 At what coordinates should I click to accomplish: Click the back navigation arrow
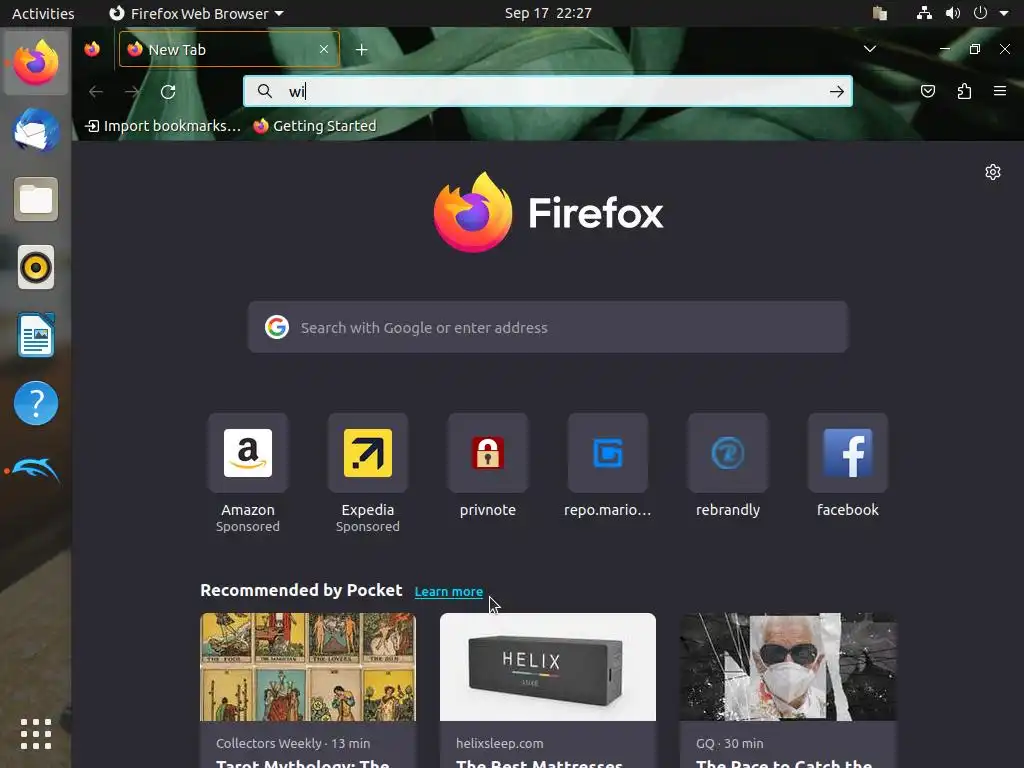tap(96, 92)
